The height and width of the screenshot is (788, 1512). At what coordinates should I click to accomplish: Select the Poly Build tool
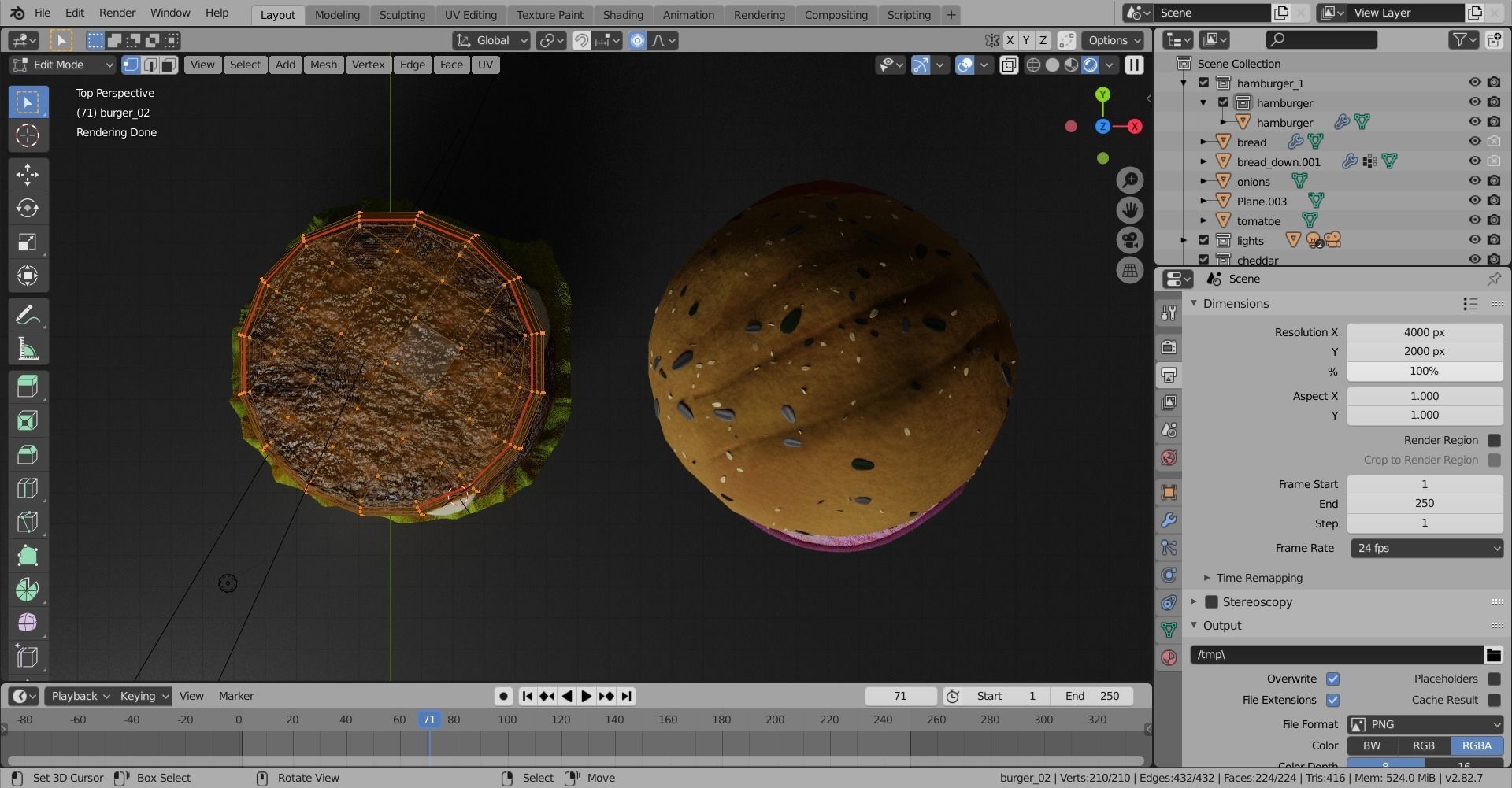[28, 556]
